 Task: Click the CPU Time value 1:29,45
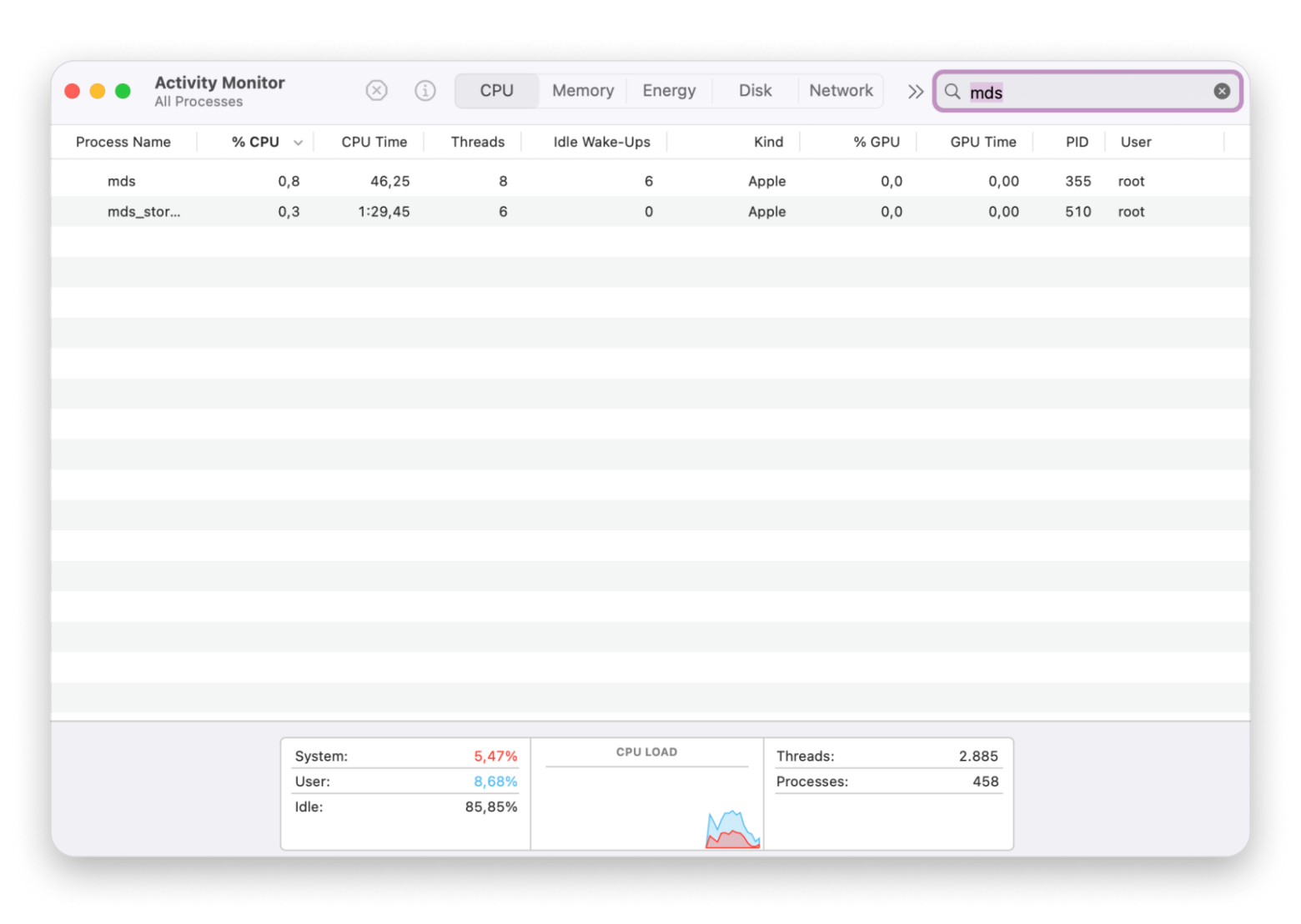(x=384, y=212)
